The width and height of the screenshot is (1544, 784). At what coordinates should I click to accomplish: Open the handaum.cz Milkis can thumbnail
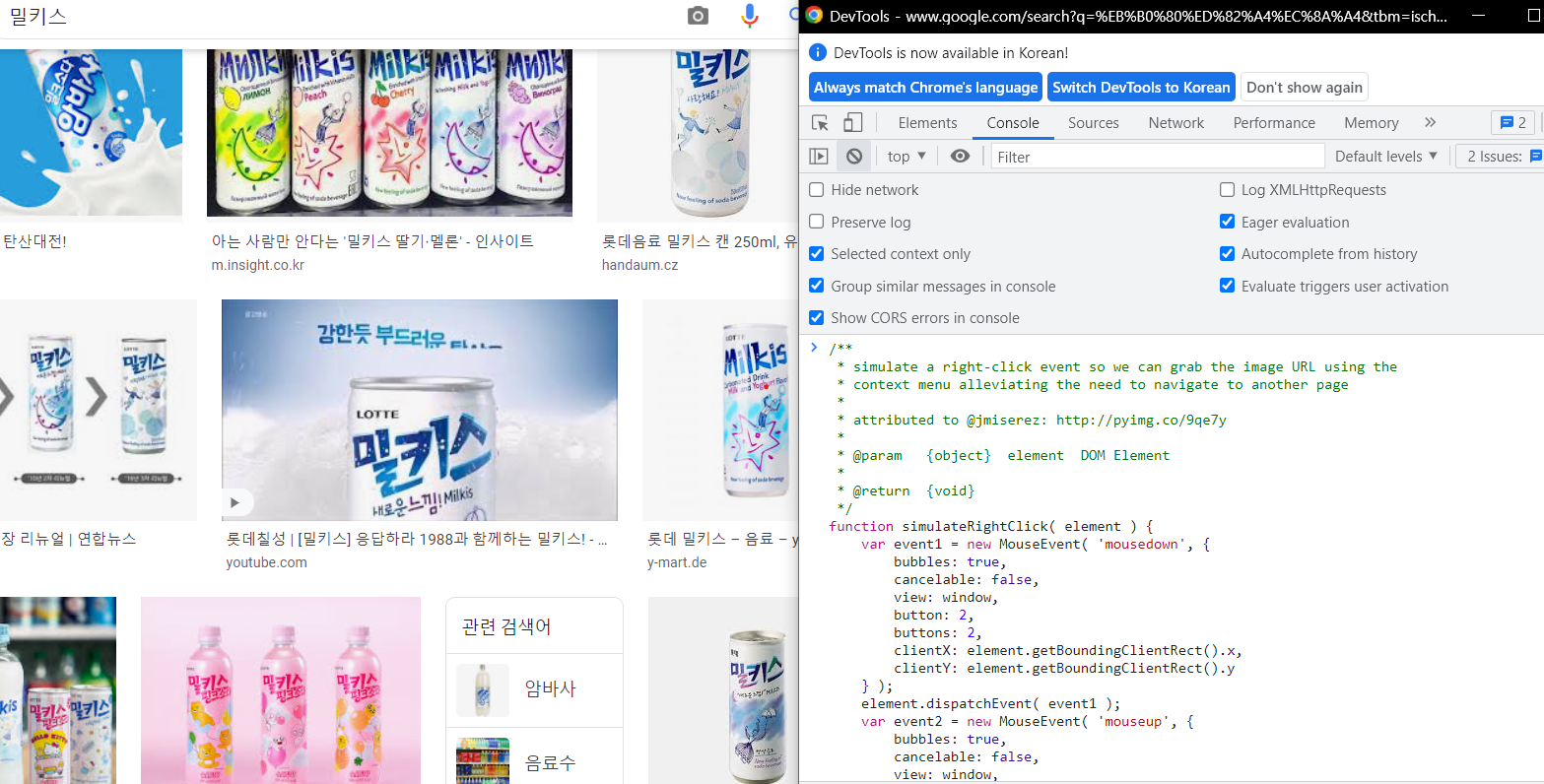(698, 135)
